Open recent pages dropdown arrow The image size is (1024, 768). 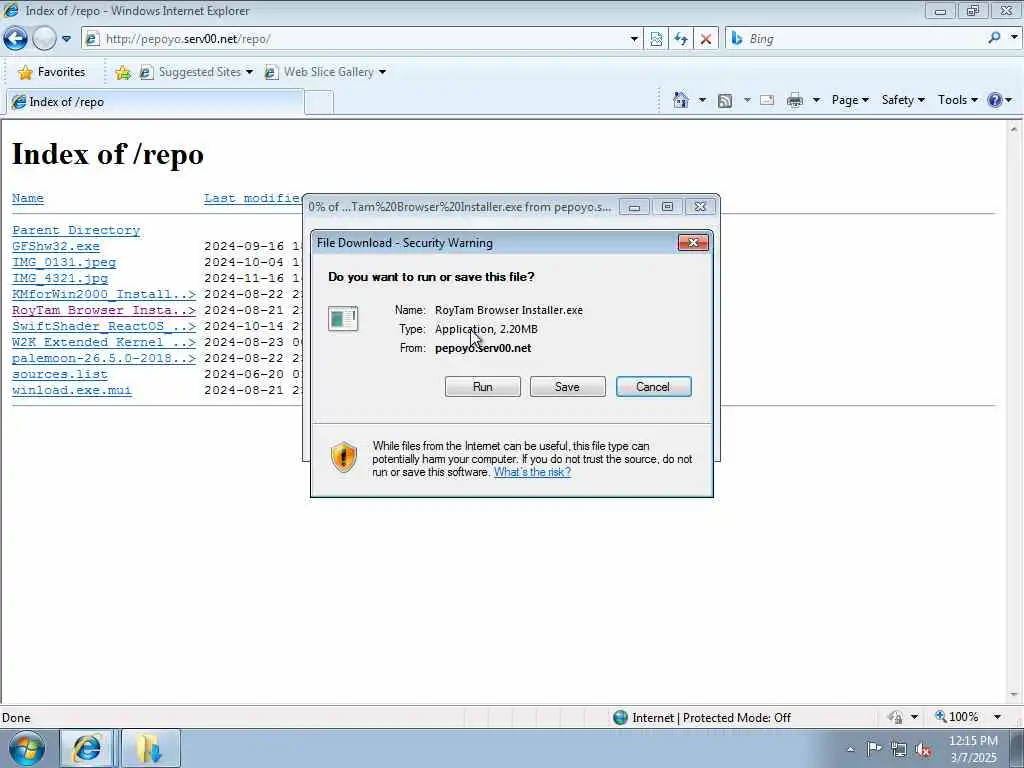click(66, 39)
